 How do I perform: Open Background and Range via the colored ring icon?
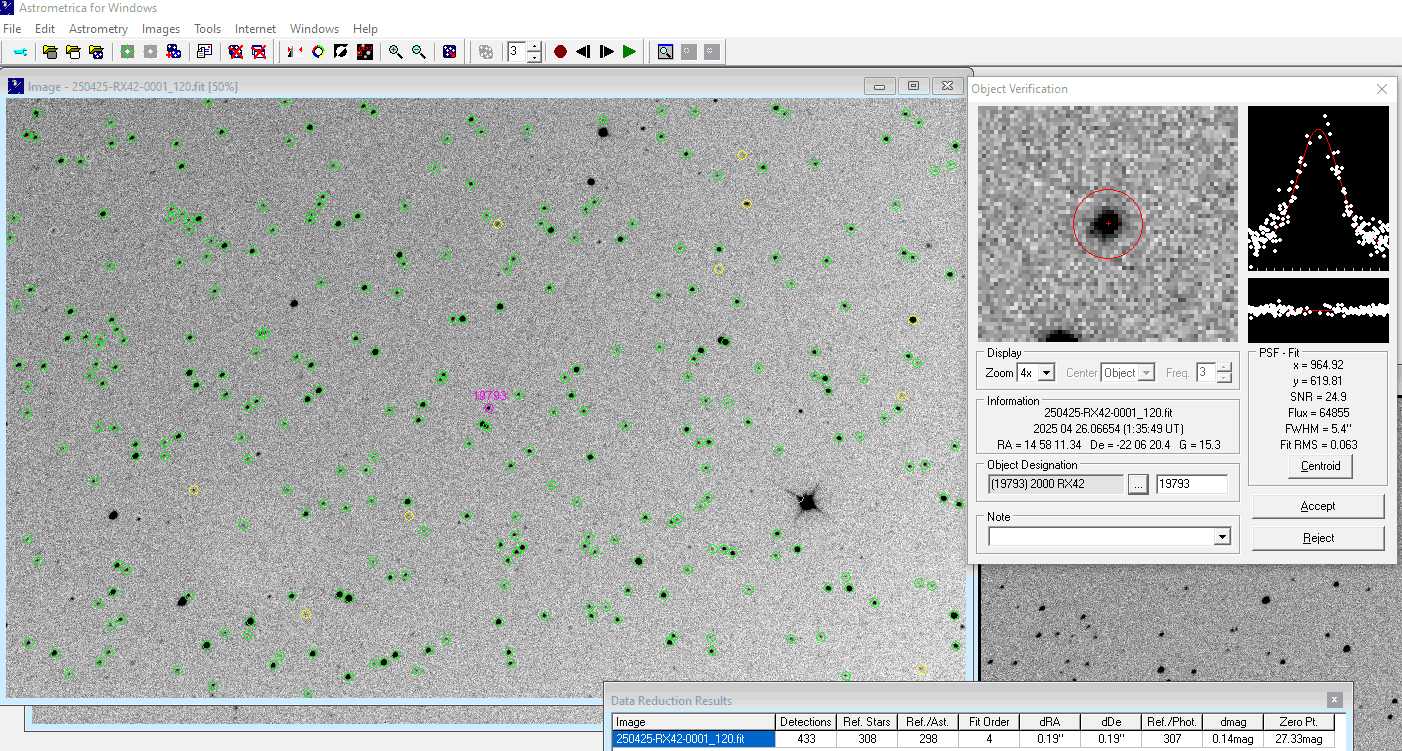[x=318, y=51]
